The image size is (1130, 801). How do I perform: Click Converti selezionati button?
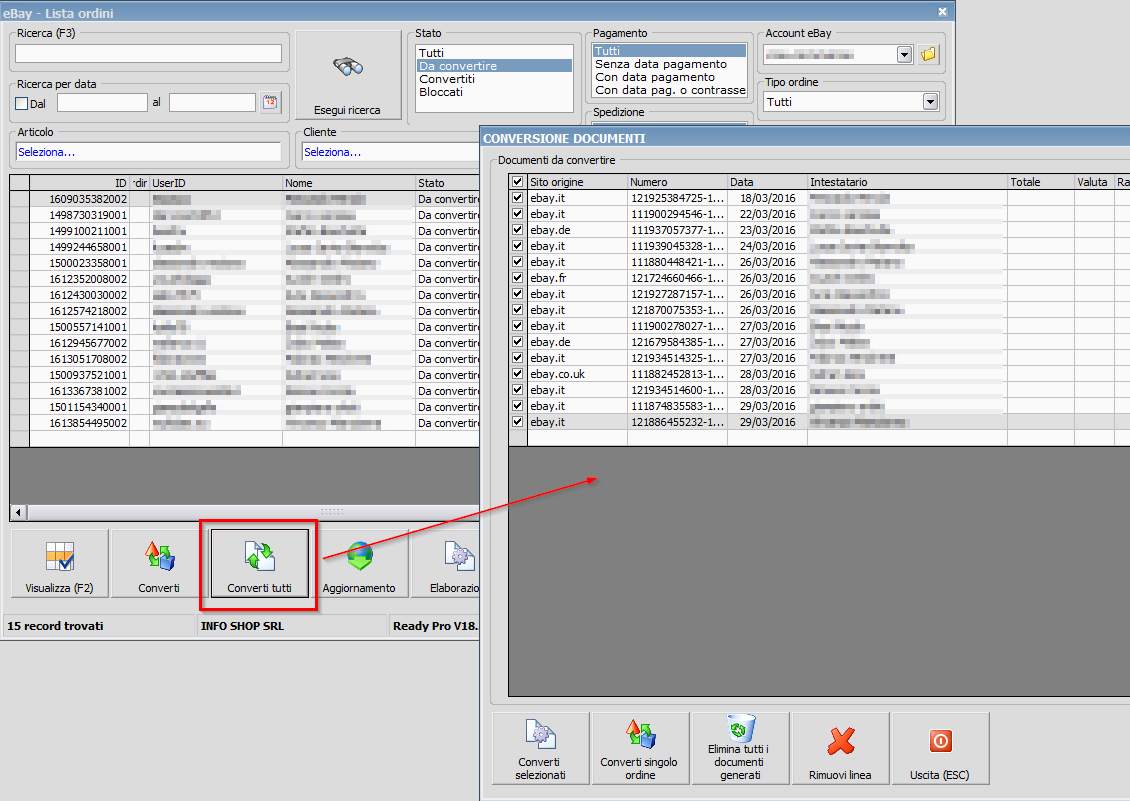(x=540, y=748)
